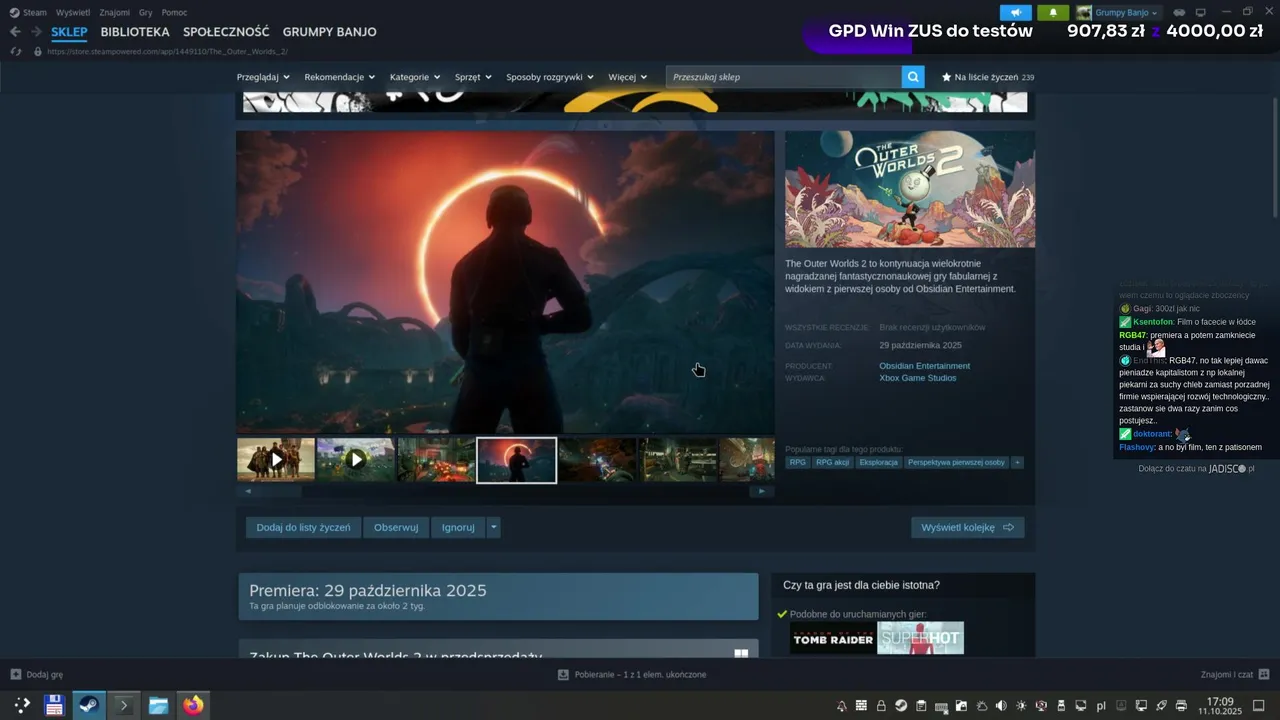Click the Perspektywa pierwszej osoby tag
The height and width of the screenshot is (720, 1280).
click(956, 463)
